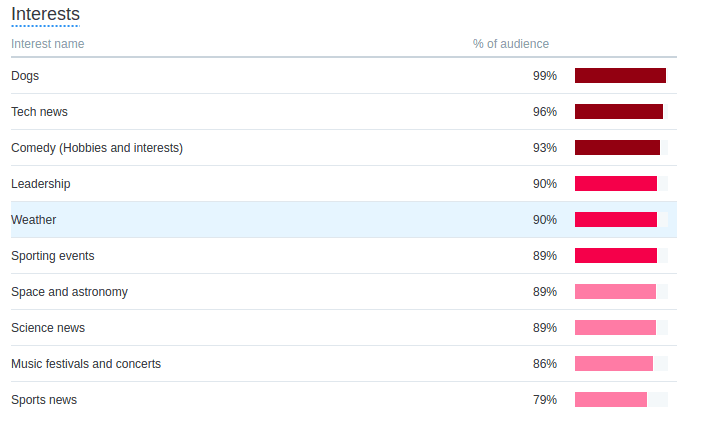Select the Dogs interest row
This screenshot has width=703, height=428.
click(344, 76)
